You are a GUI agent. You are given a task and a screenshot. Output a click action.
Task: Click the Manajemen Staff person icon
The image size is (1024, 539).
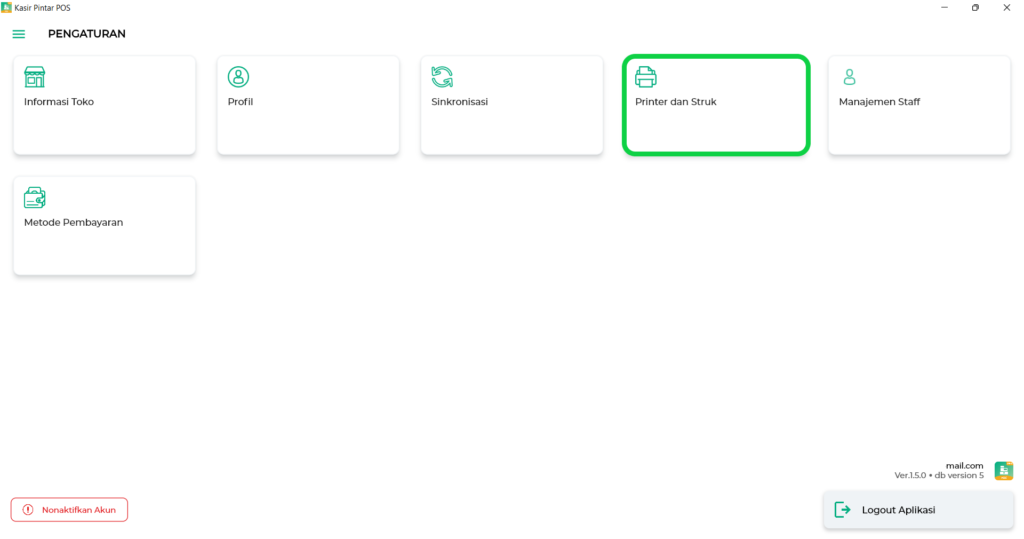click(x=849, y=77)
